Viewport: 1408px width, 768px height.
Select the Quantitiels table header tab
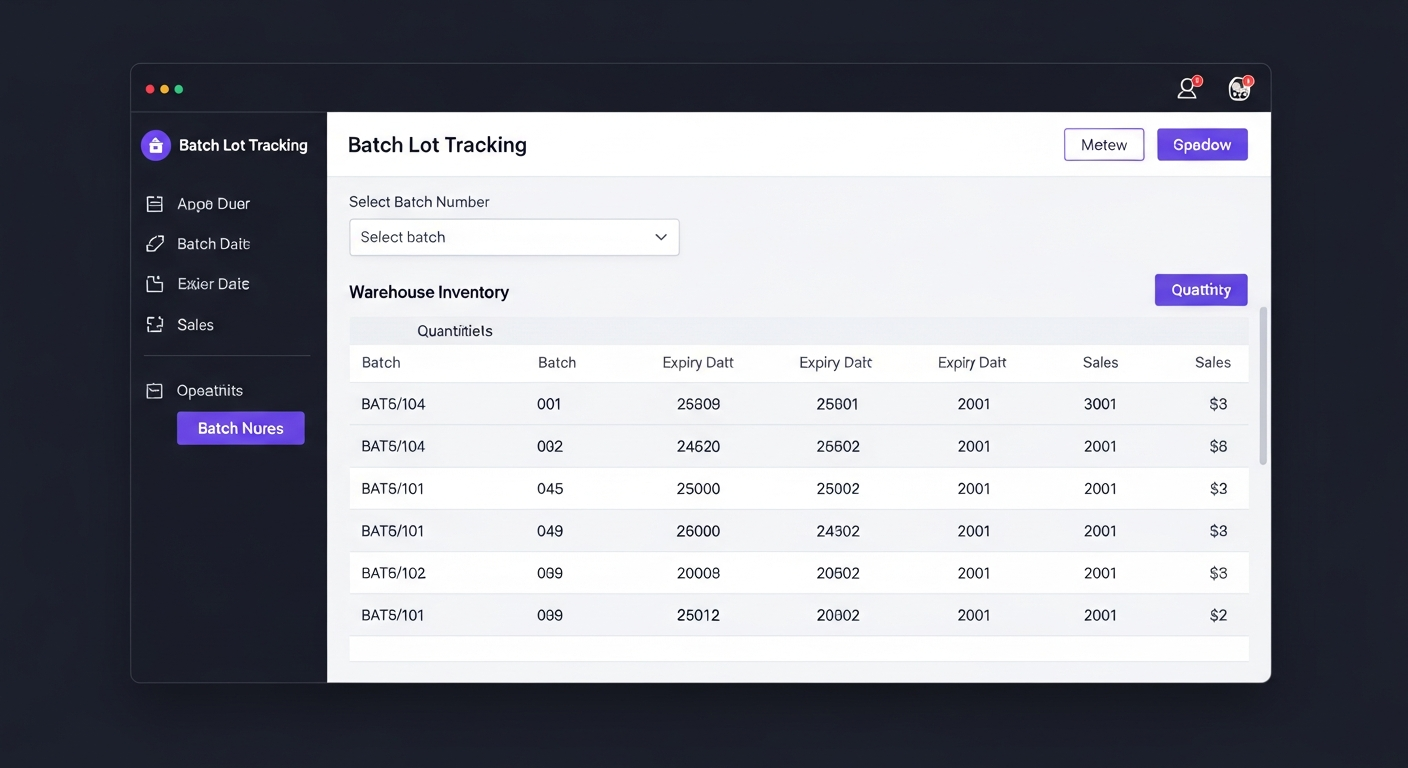coord(455,330)
